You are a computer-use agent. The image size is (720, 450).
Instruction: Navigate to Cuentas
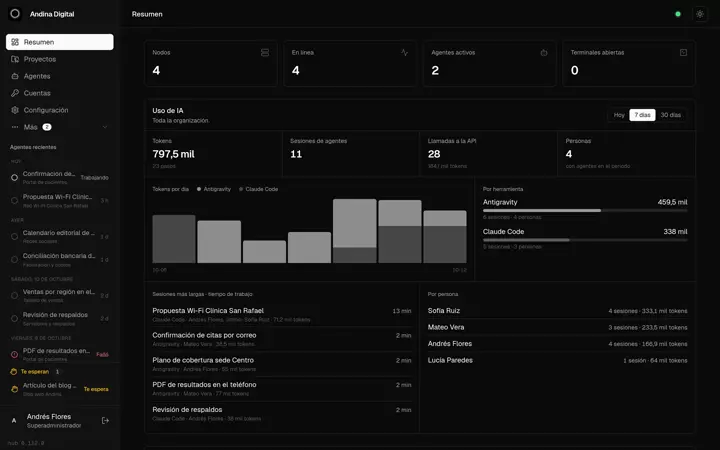pyautogui.click(x=60, y=93)
